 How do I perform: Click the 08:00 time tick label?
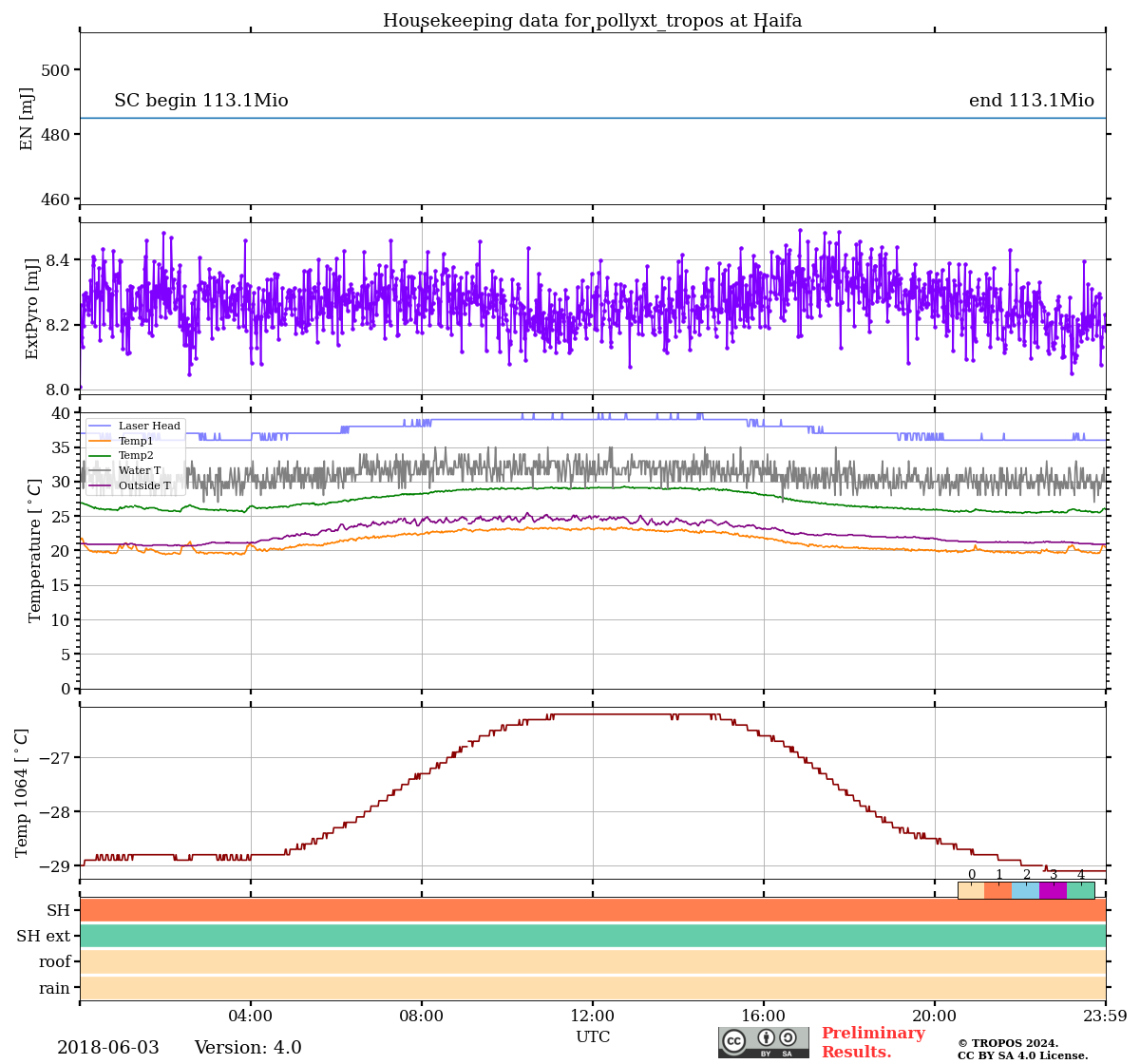[x=422, y=1016]
